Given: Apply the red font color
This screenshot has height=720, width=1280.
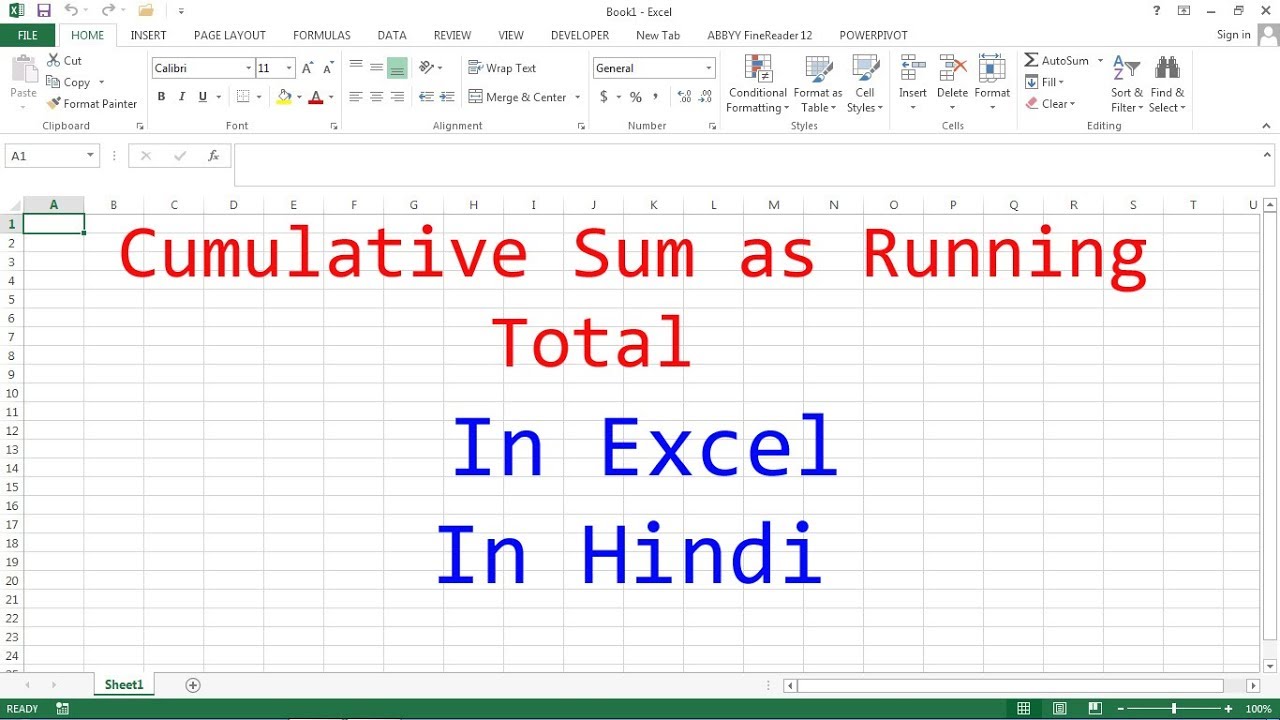Looking at the screenshot, I should click(316, 97).
